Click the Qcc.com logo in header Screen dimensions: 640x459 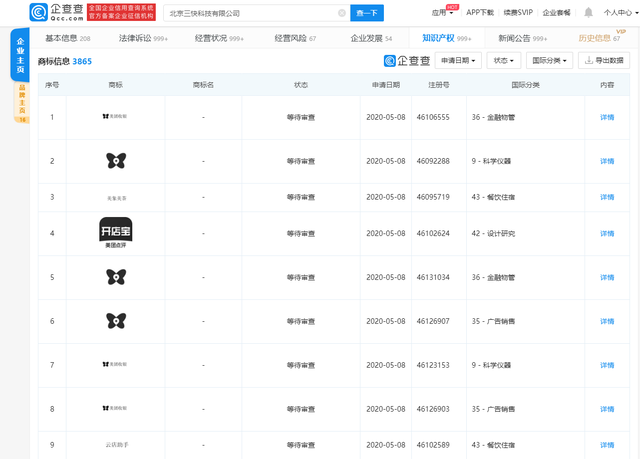click(x=57, y=12)
